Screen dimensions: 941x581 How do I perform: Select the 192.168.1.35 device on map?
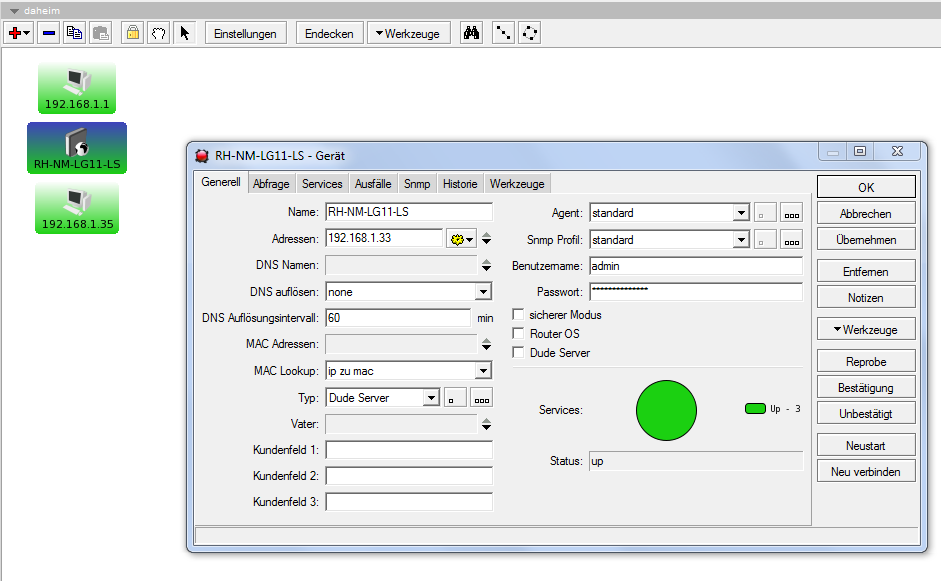pos(78,208)
